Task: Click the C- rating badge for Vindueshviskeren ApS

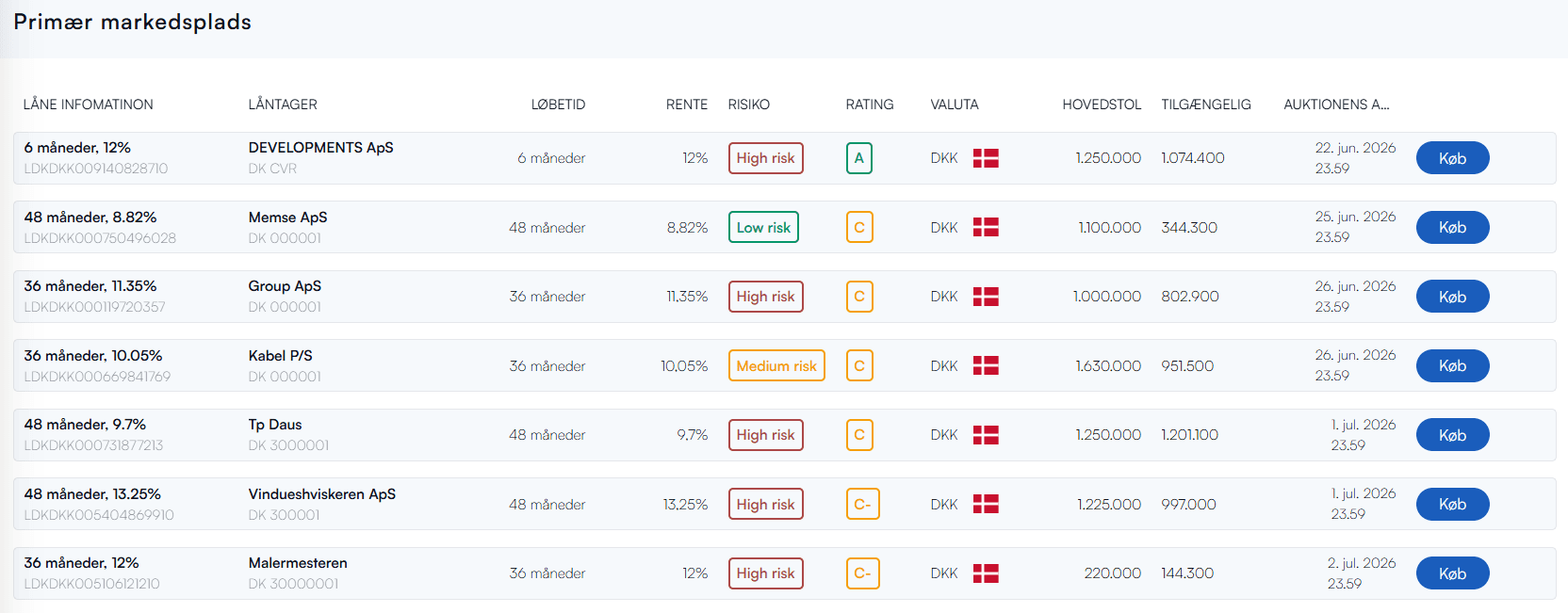Action: (x=863, y=504)
